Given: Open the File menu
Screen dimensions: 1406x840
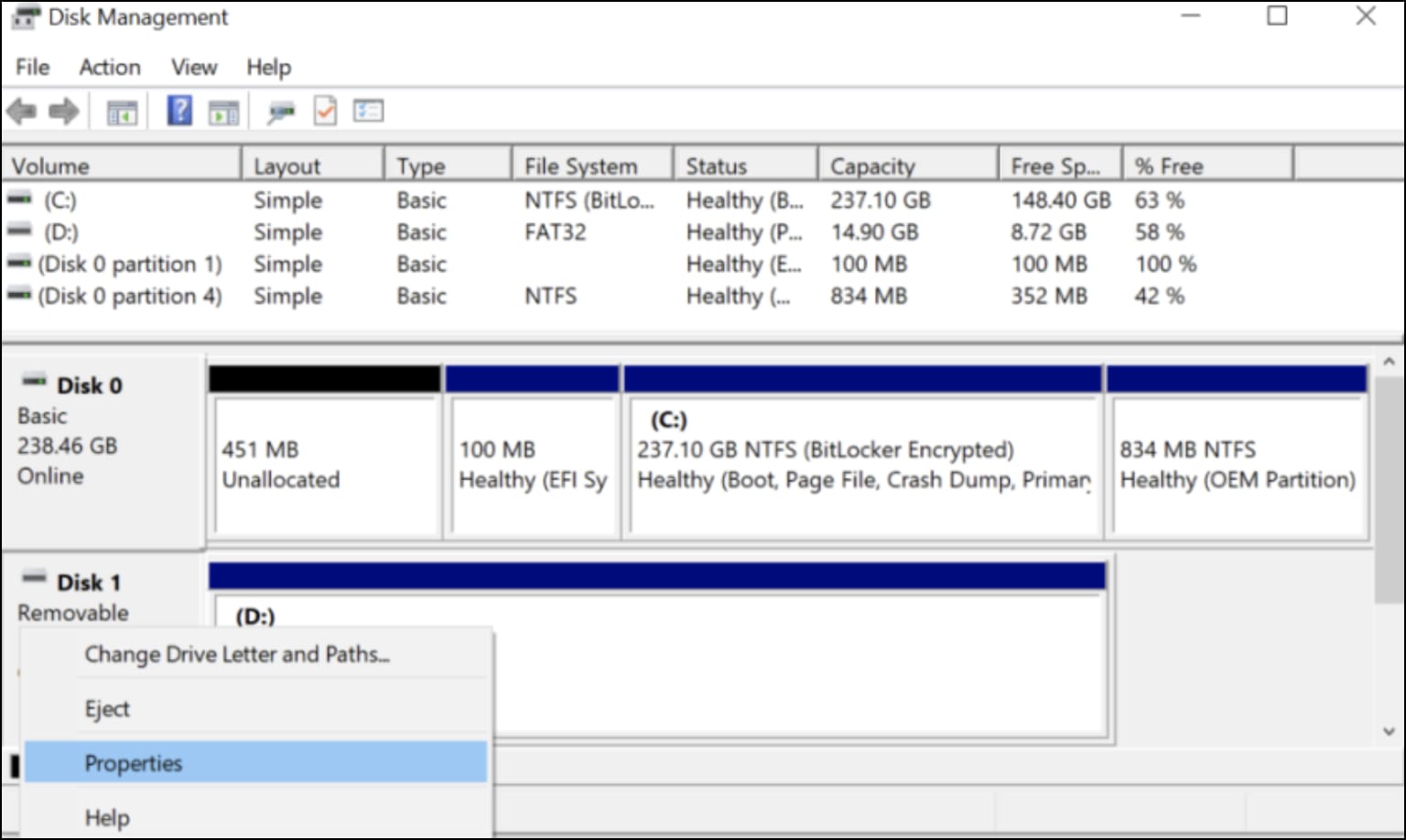Looking at the screenshot, I should click(32, 67).
